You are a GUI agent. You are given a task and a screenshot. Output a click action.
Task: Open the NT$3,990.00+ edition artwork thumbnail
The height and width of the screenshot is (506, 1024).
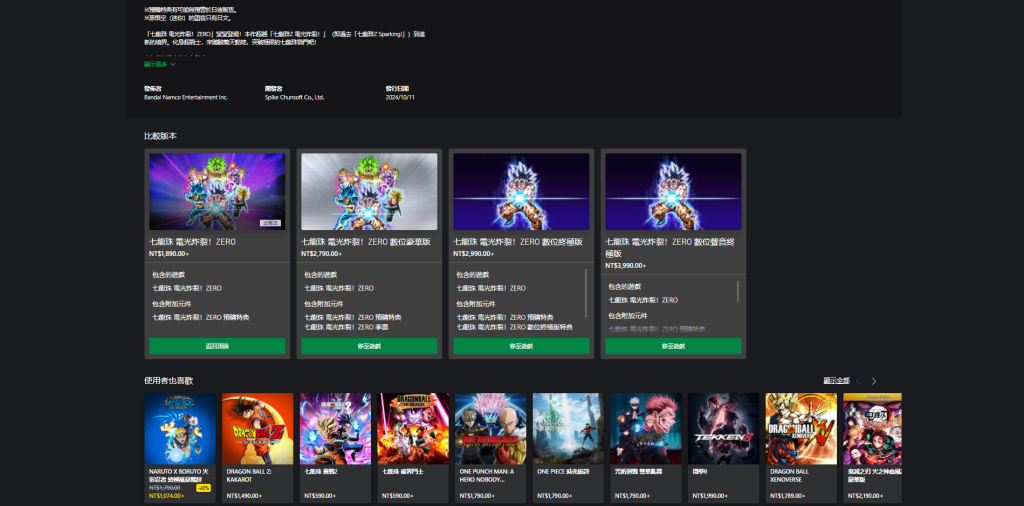point(673,191)
